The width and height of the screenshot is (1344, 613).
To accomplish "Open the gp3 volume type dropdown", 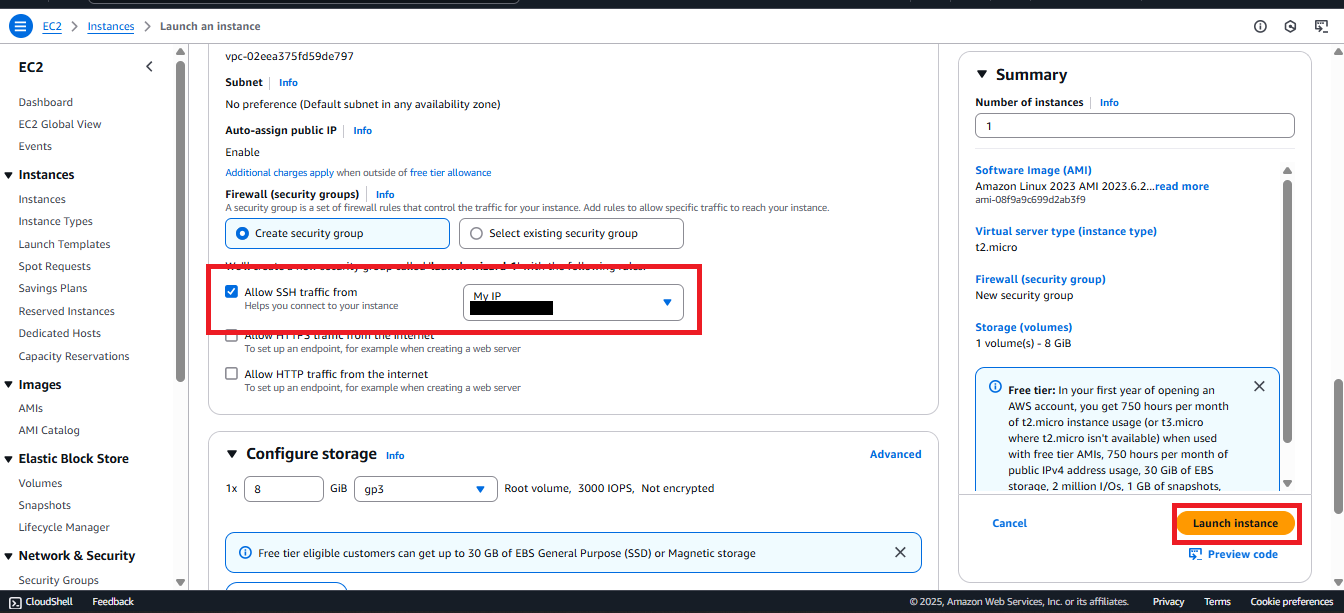I will click(426, 489).
